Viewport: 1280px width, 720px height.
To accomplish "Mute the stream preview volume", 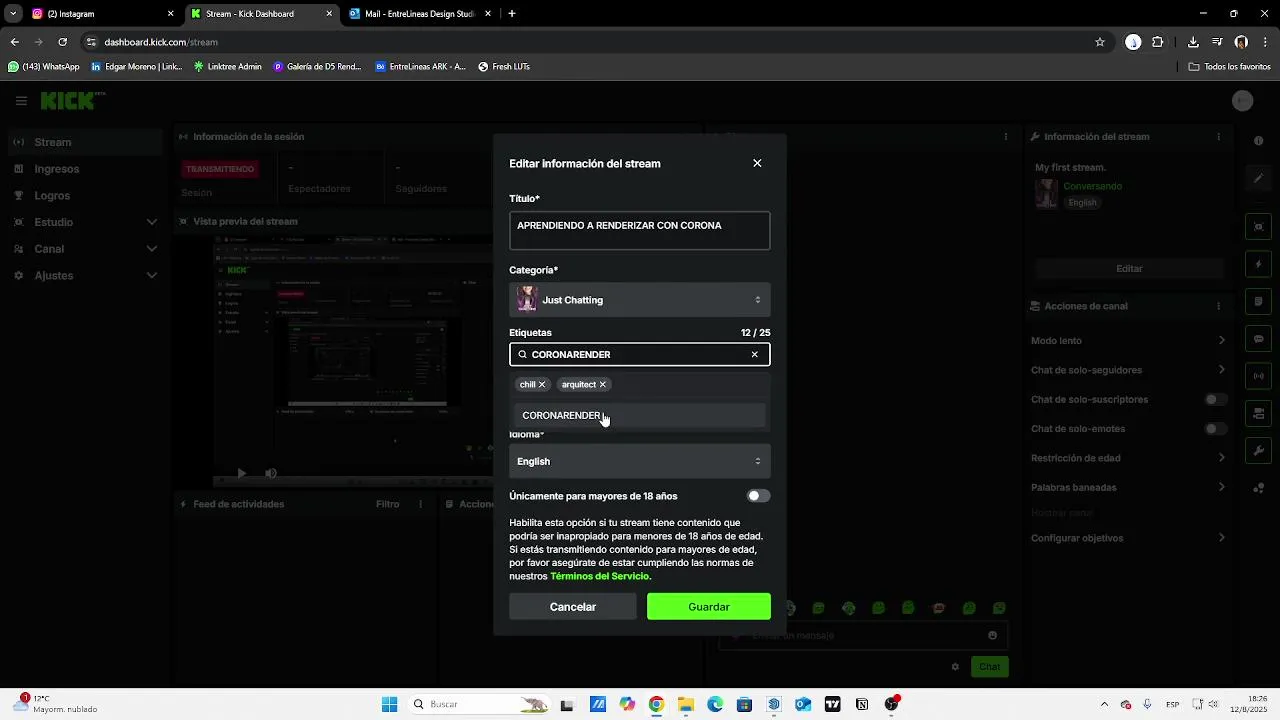I will pos(271,473).
